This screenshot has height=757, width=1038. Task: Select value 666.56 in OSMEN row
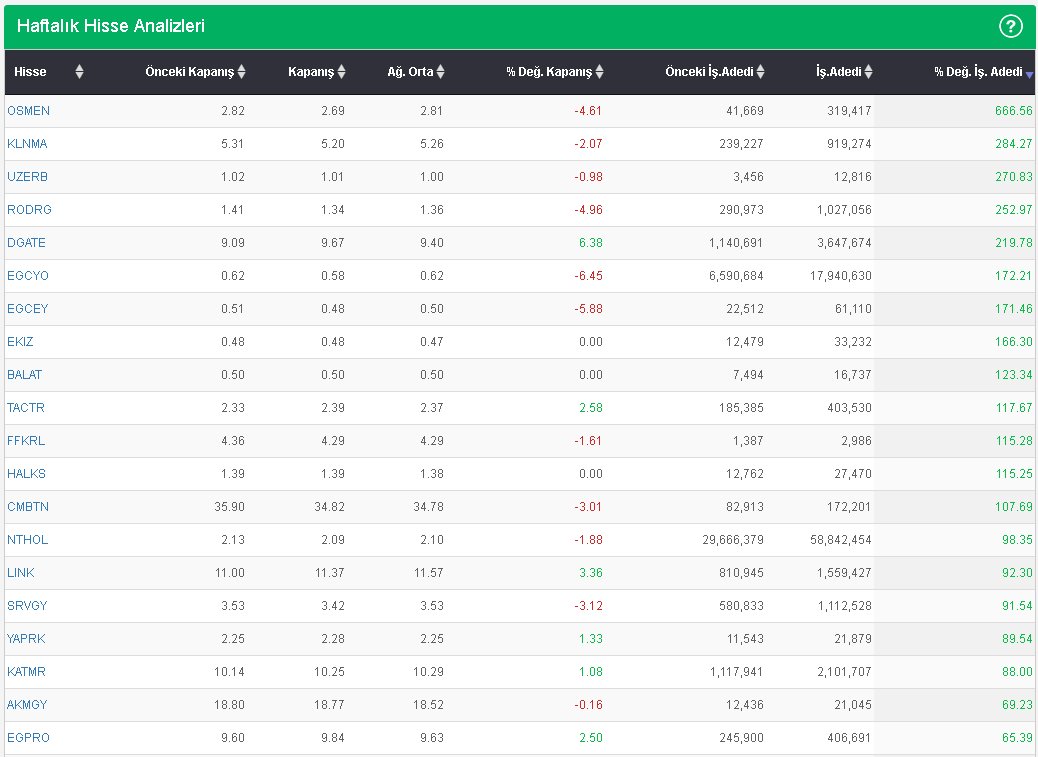coord(1014,111)
